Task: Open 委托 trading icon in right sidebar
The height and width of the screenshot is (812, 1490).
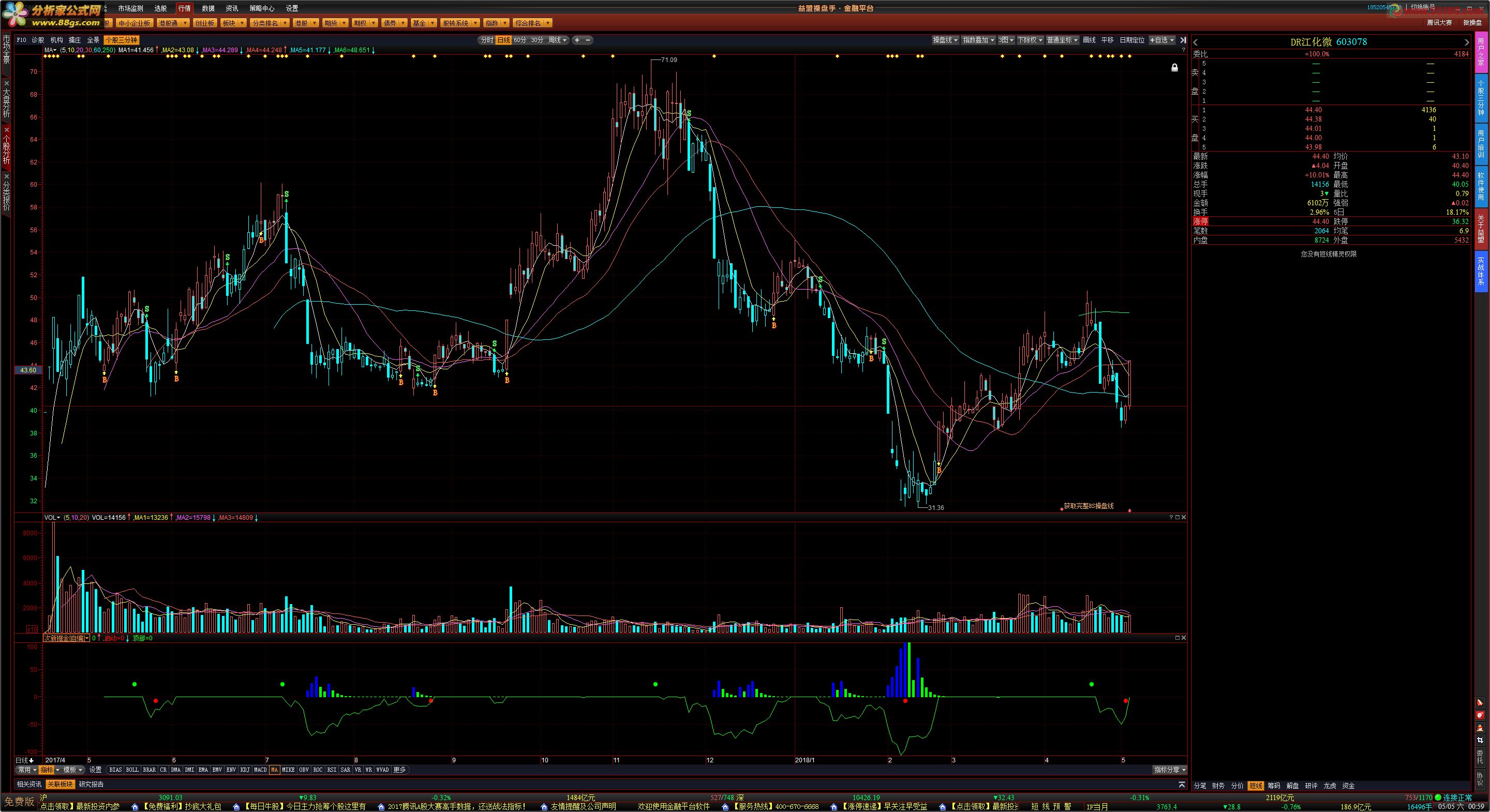Action: tap(1480, 757)
